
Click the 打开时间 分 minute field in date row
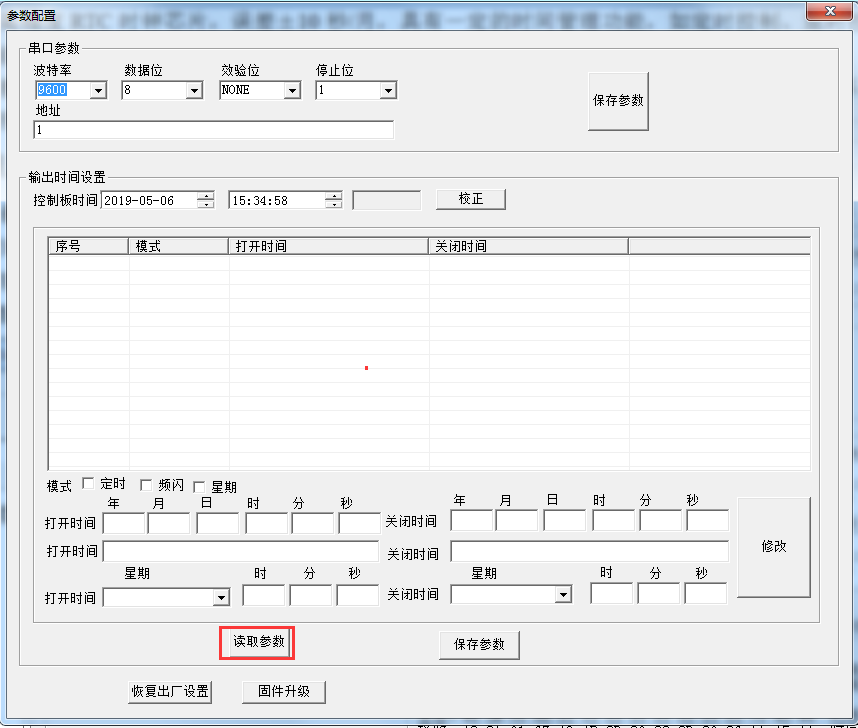[312, 523]
